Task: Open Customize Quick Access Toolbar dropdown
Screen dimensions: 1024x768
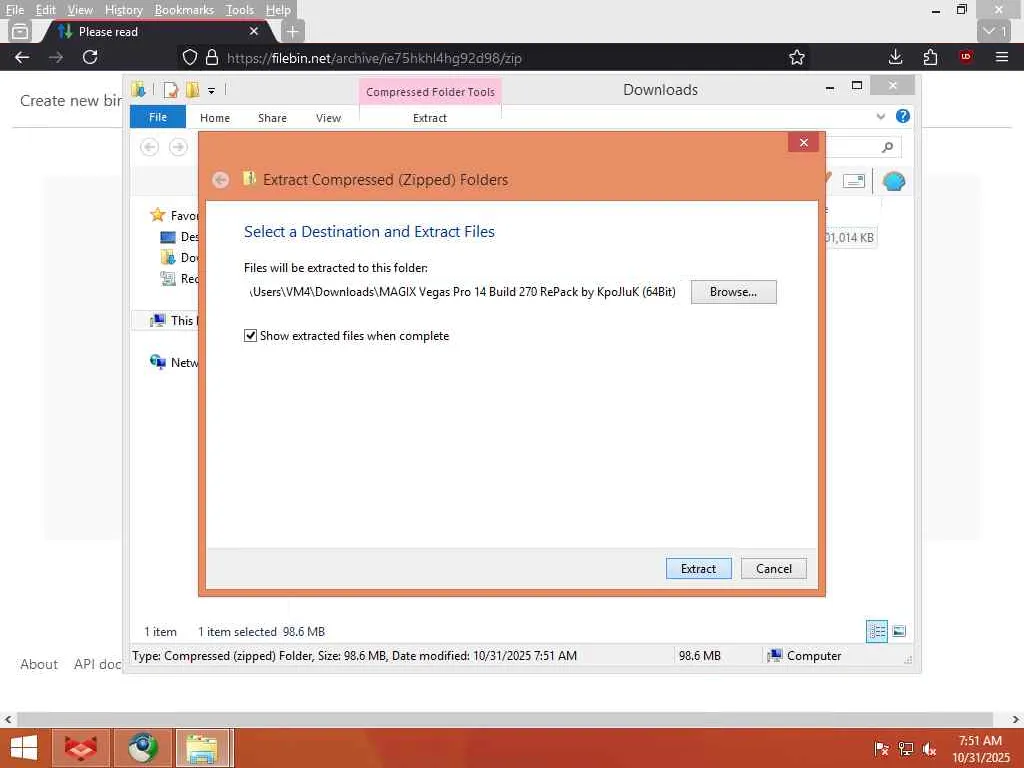Action: pos(212,91)
